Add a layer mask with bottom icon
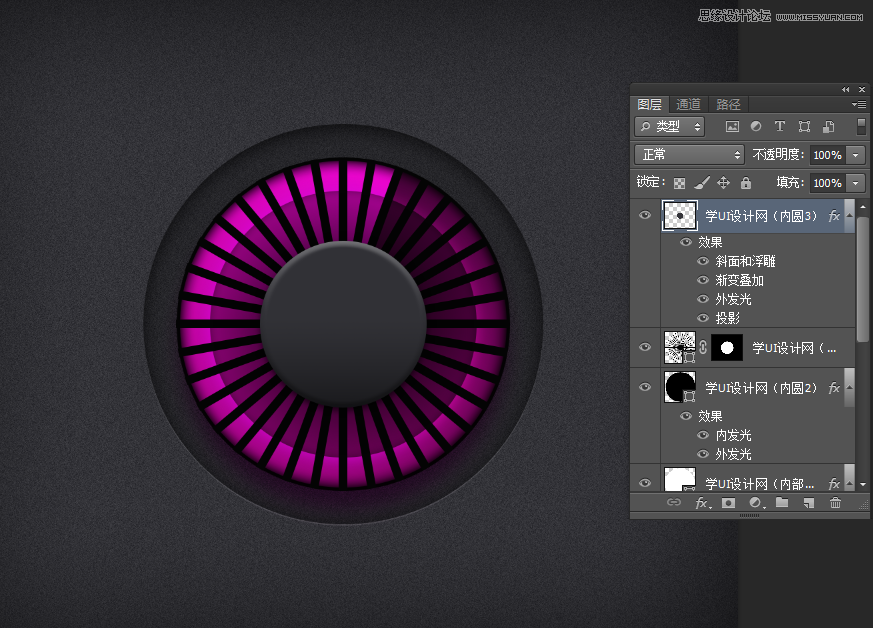 (728, 503)
